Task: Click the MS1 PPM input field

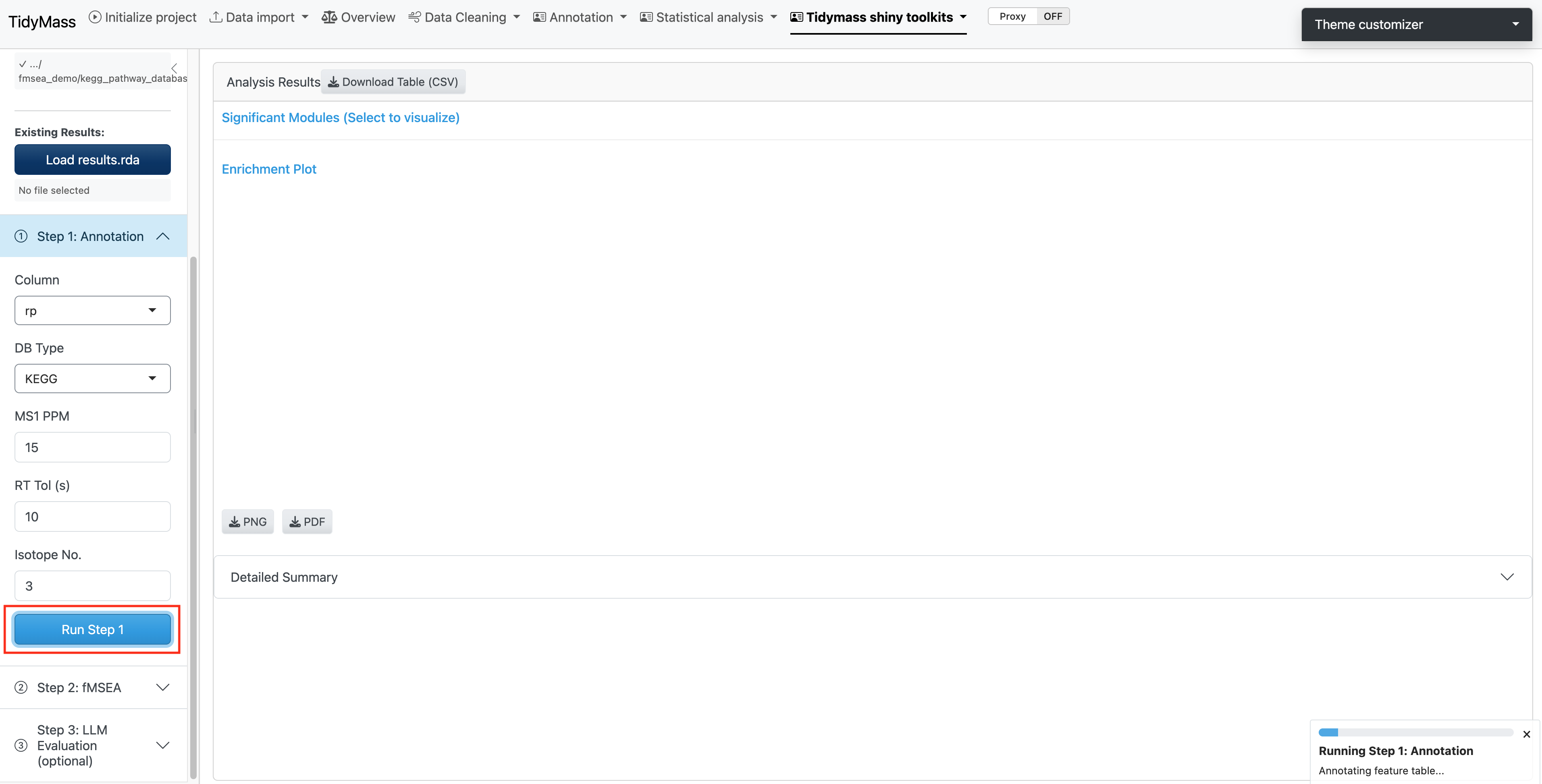Action: (x=92, y=447)
